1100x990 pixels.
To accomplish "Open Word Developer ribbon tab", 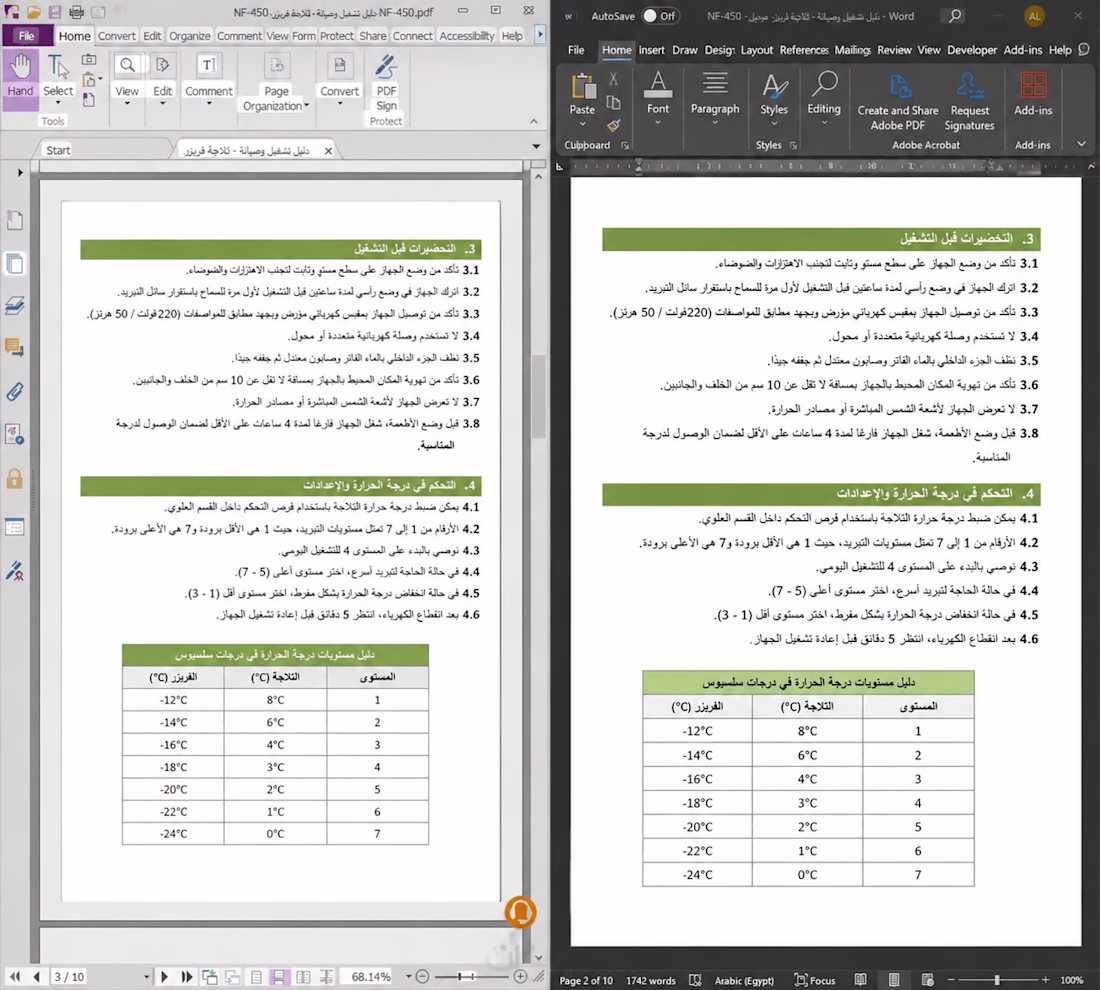I will [972, 50].
